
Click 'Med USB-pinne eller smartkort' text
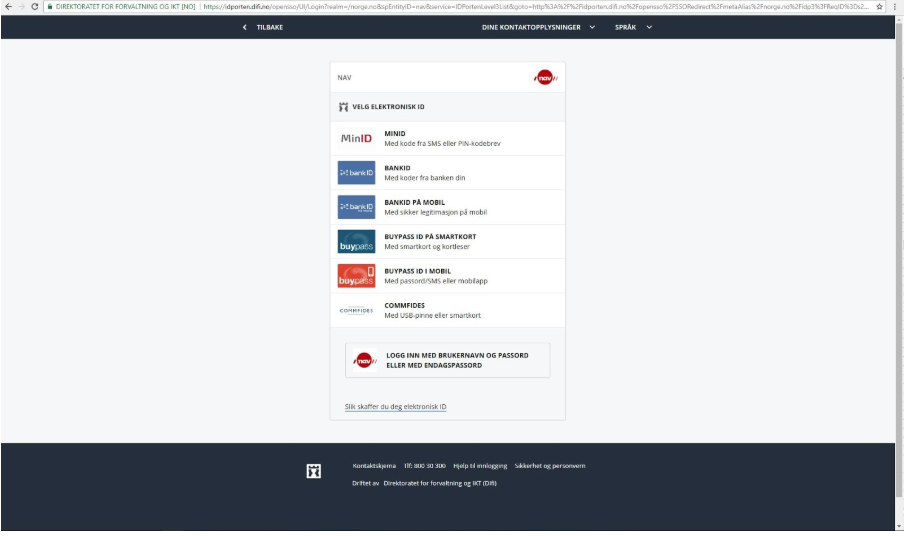click(433, 316)
